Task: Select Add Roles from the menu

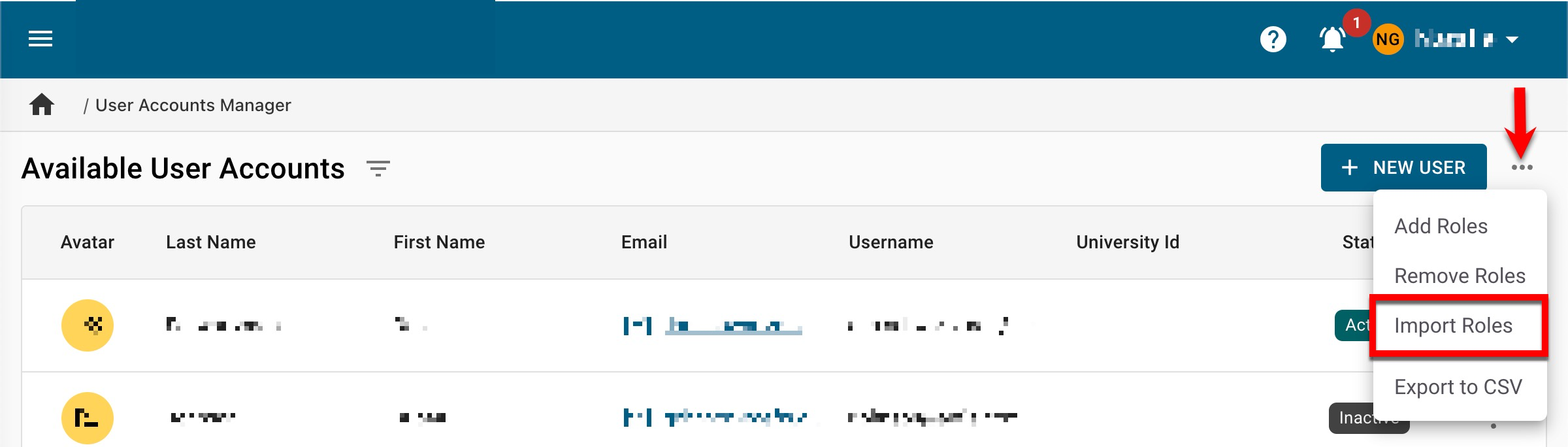Action: coord(1441,226)
